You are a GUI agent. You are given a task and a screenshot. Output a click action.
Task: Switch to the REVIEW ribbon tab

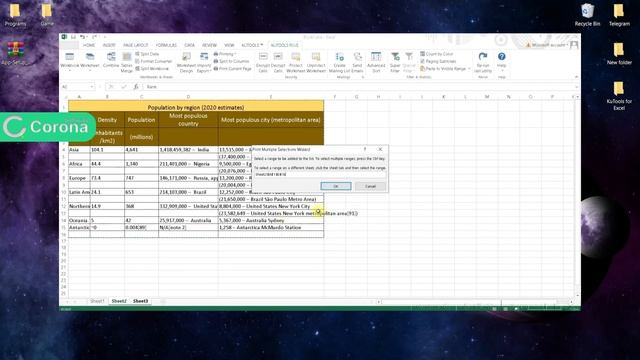tap(209, 45)
